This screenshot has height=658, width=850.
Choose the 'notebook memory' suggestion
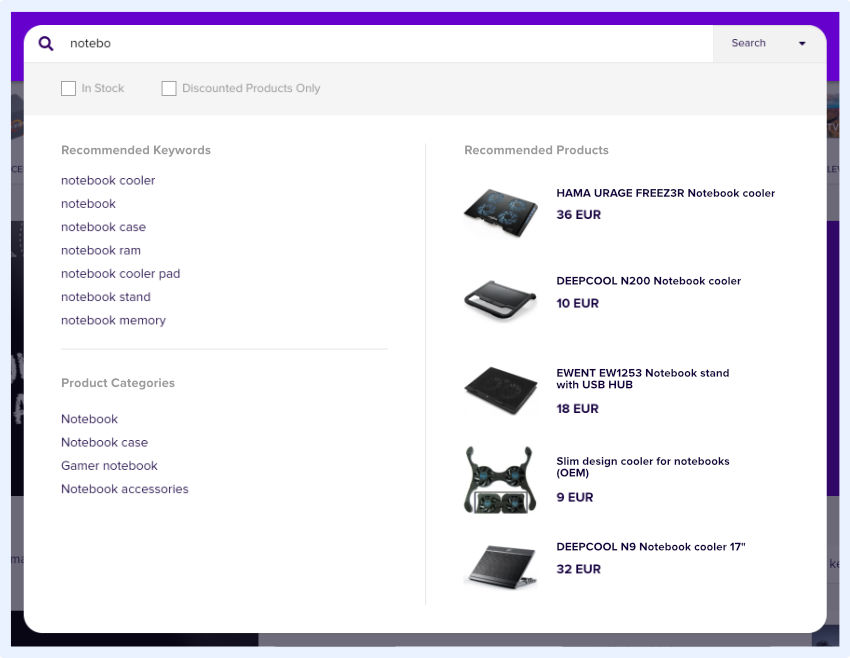(113, 321)
